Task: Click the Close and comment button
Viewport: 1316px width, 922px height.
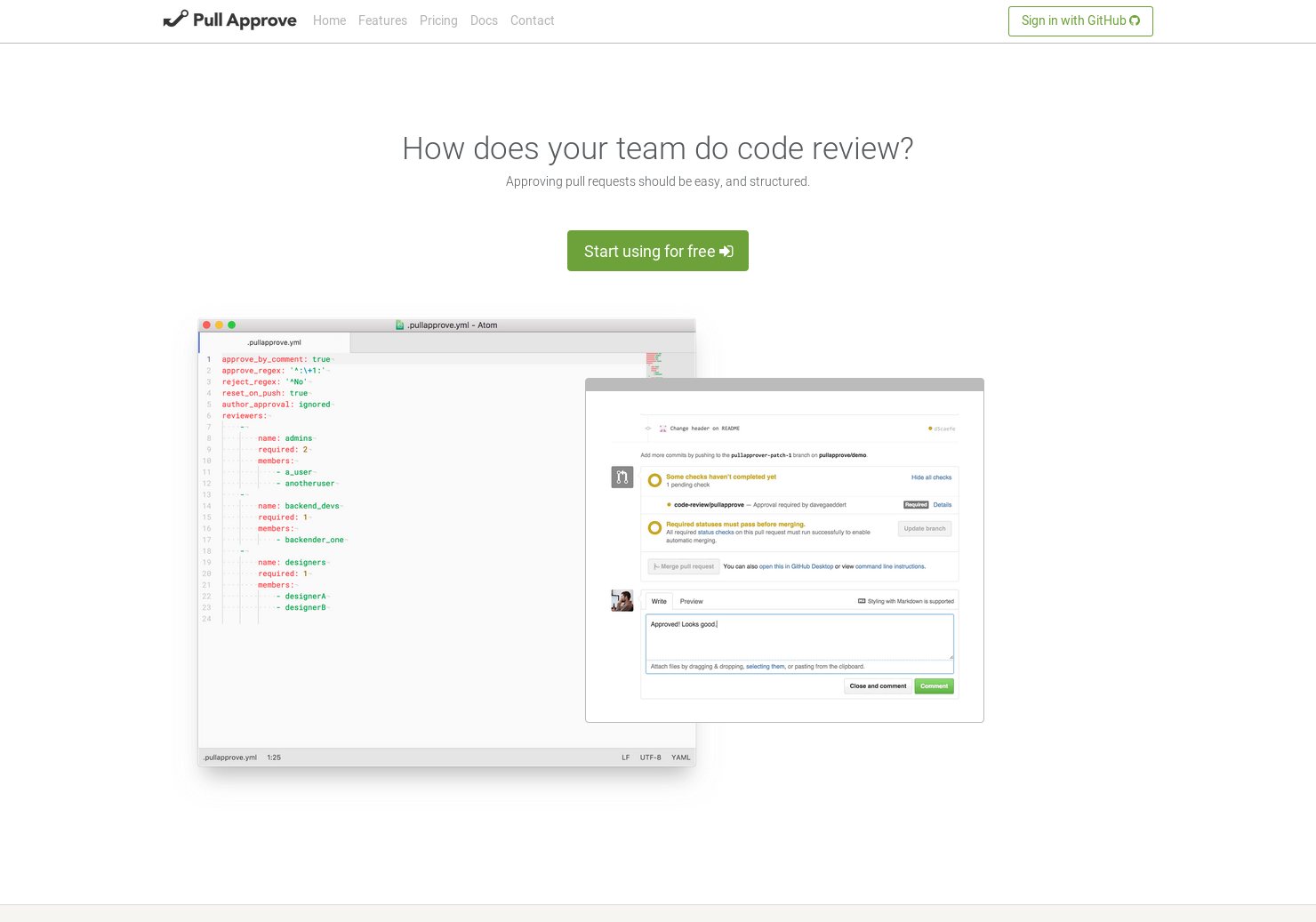Action: pos(878,686)
